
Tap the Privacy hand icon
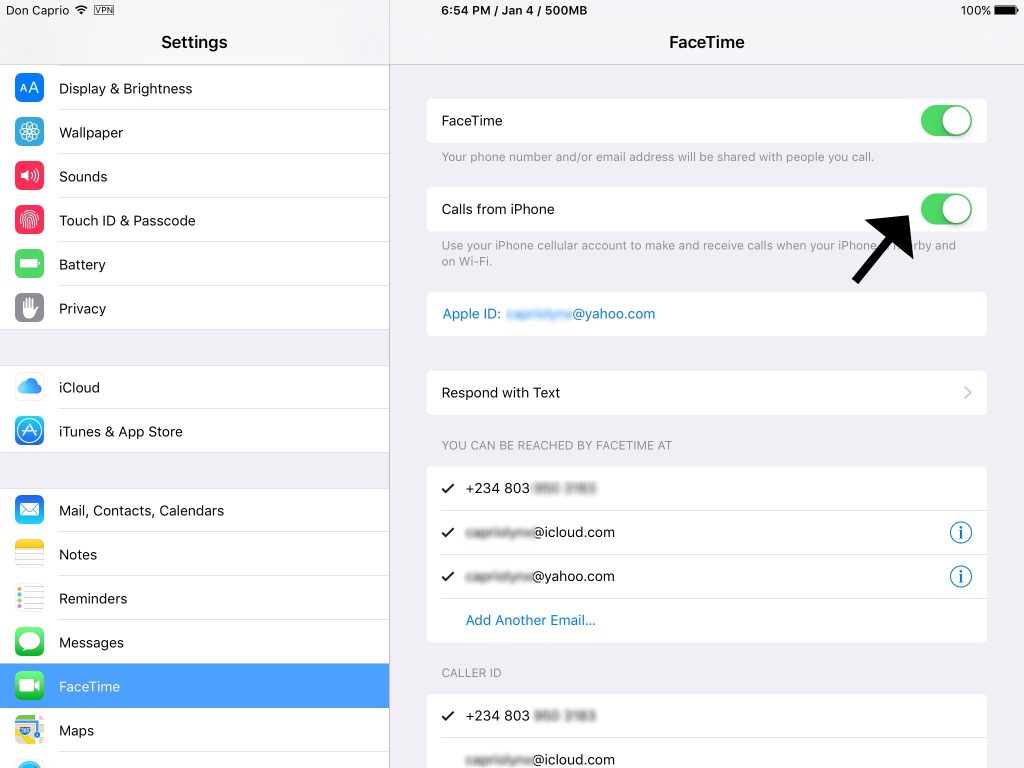[29, 308]
